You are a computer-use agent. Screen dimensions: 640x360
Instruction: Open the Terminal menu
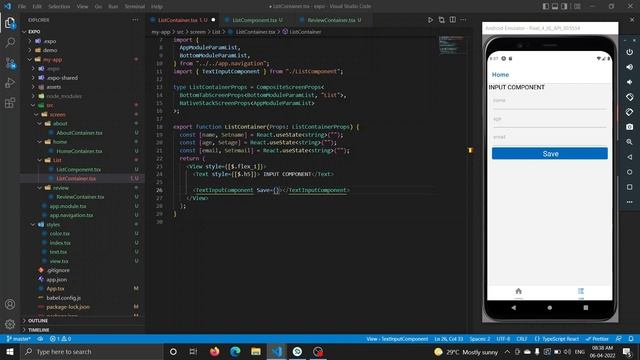(x=135, y=7)
